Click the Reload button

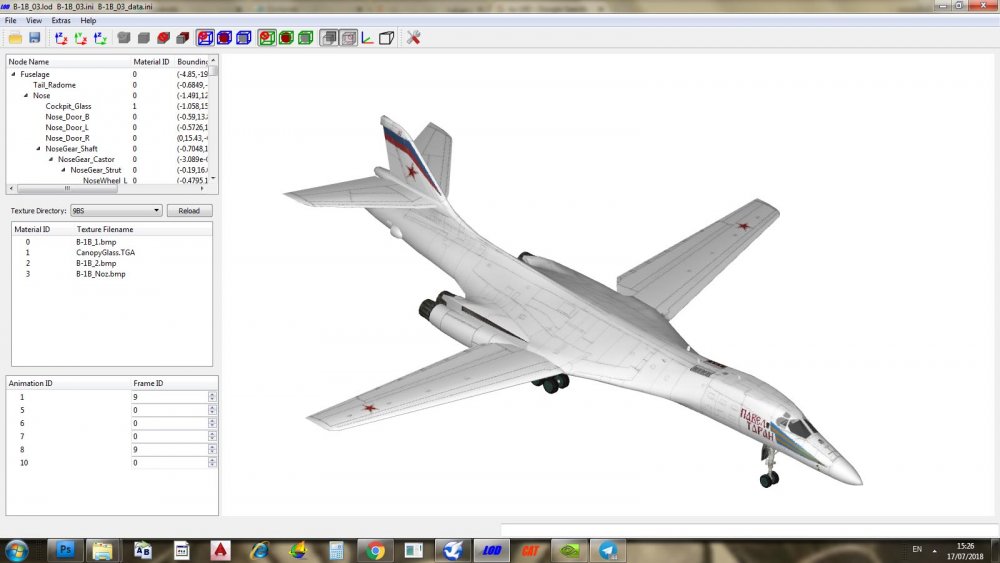tap(189, 210)
